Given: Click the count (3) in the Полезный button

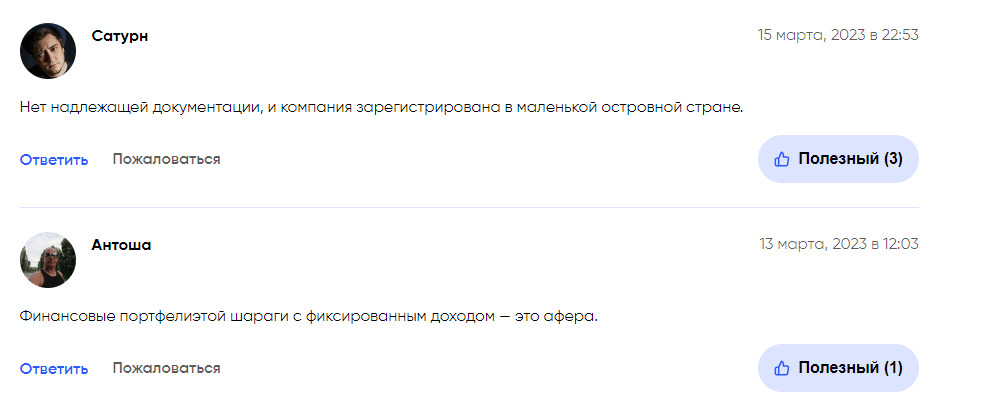Looking at the screenshot, I should coord(893,159).
